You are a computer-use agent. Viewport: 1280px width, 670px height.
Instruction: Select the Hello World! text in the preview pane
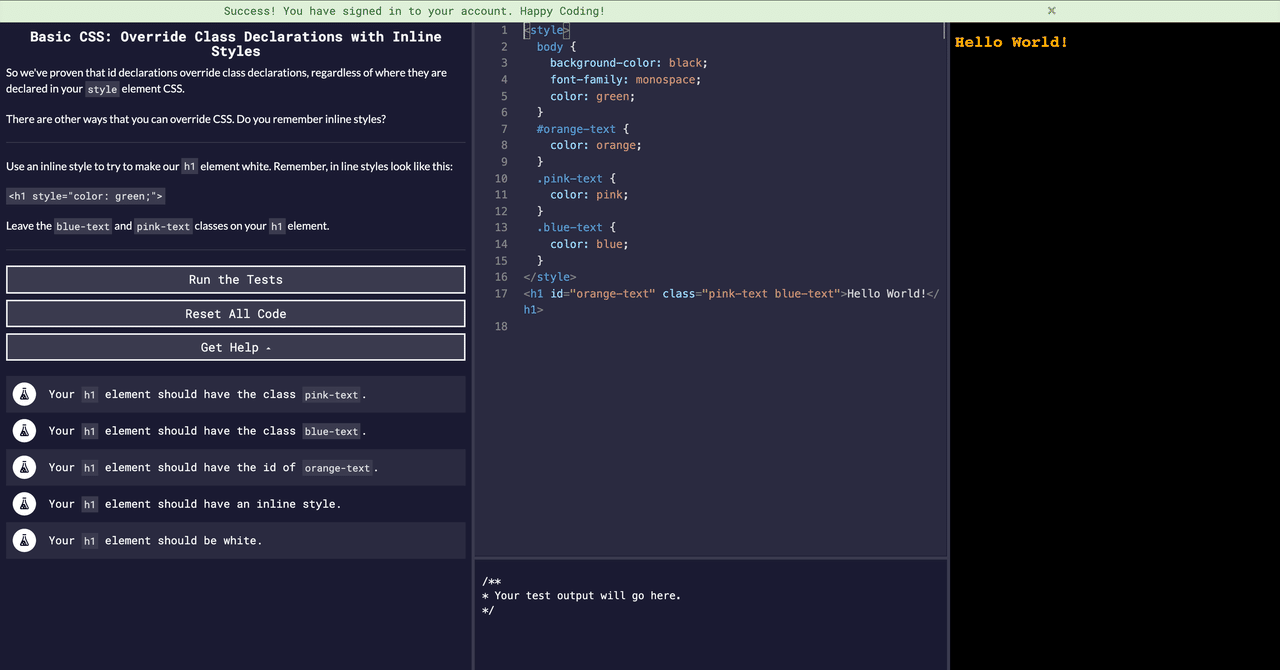[x=1010, y=42]
